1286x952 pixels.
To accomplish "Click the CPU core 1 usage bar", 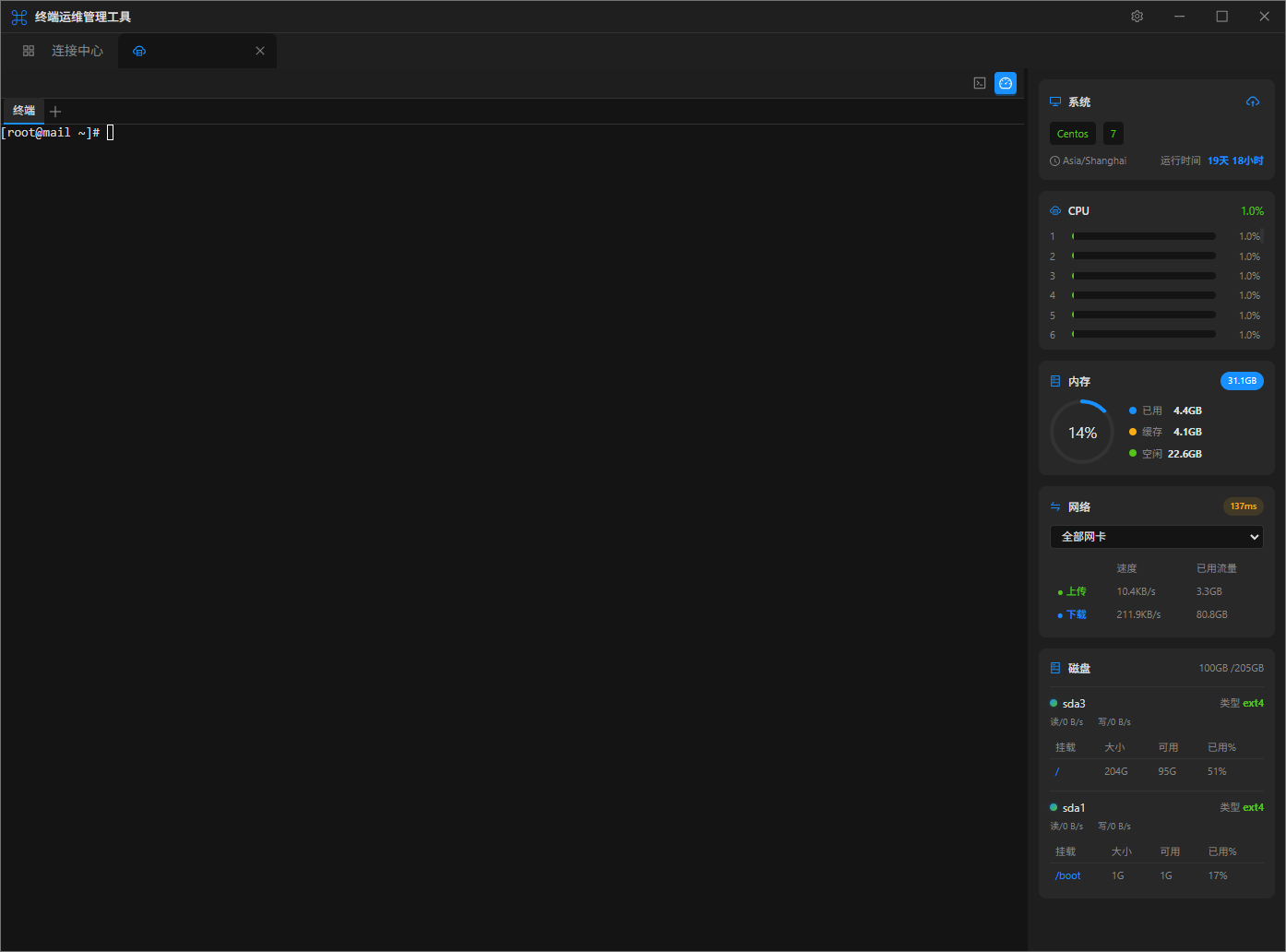I will coord(1143,236).
